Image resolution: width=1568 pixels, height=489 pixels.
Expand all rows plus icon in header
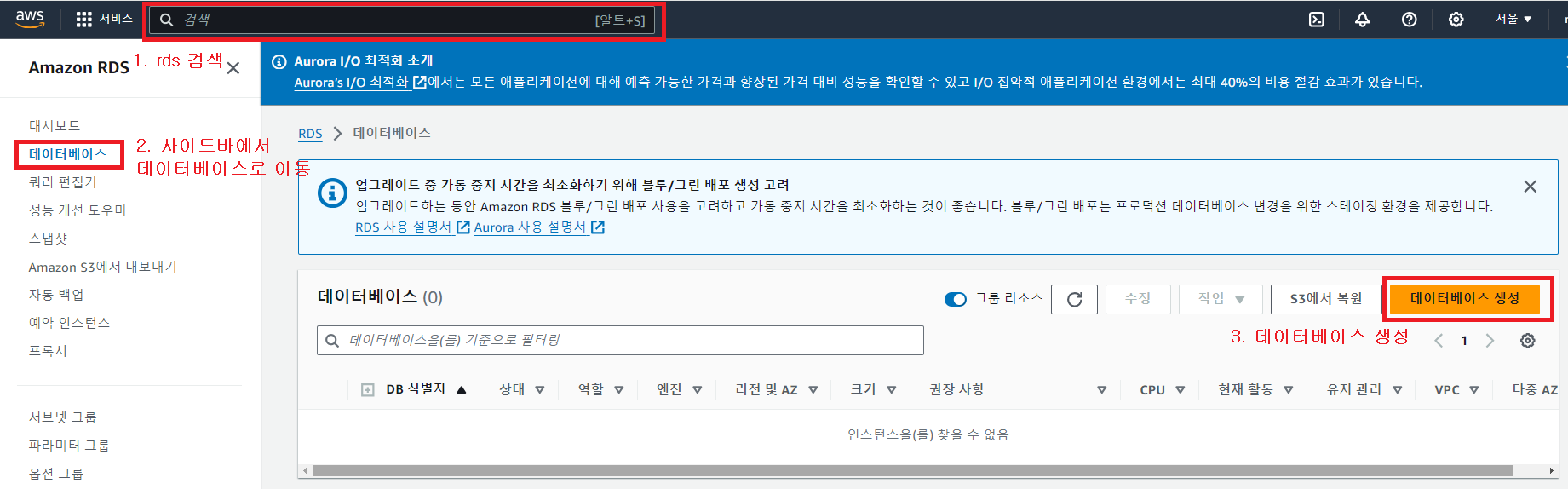(x=368, y=390)
